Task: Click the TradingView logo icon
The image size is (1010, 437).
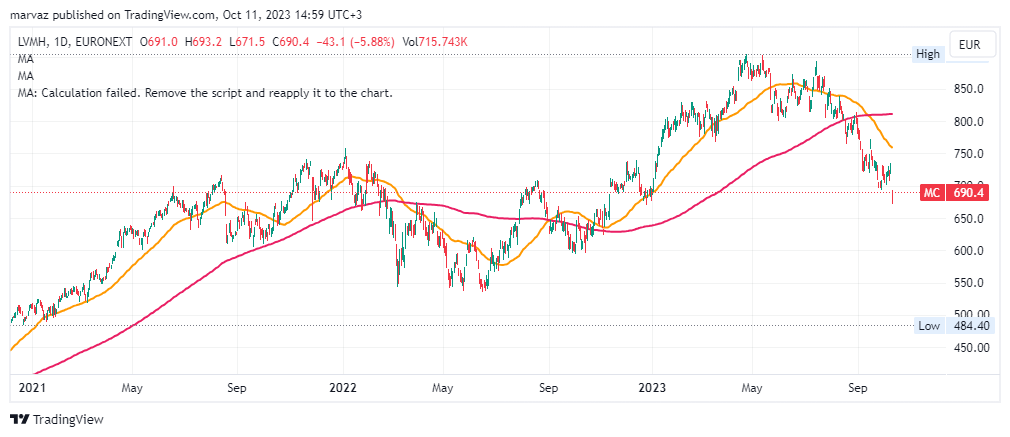Action: tap(20, 420)
